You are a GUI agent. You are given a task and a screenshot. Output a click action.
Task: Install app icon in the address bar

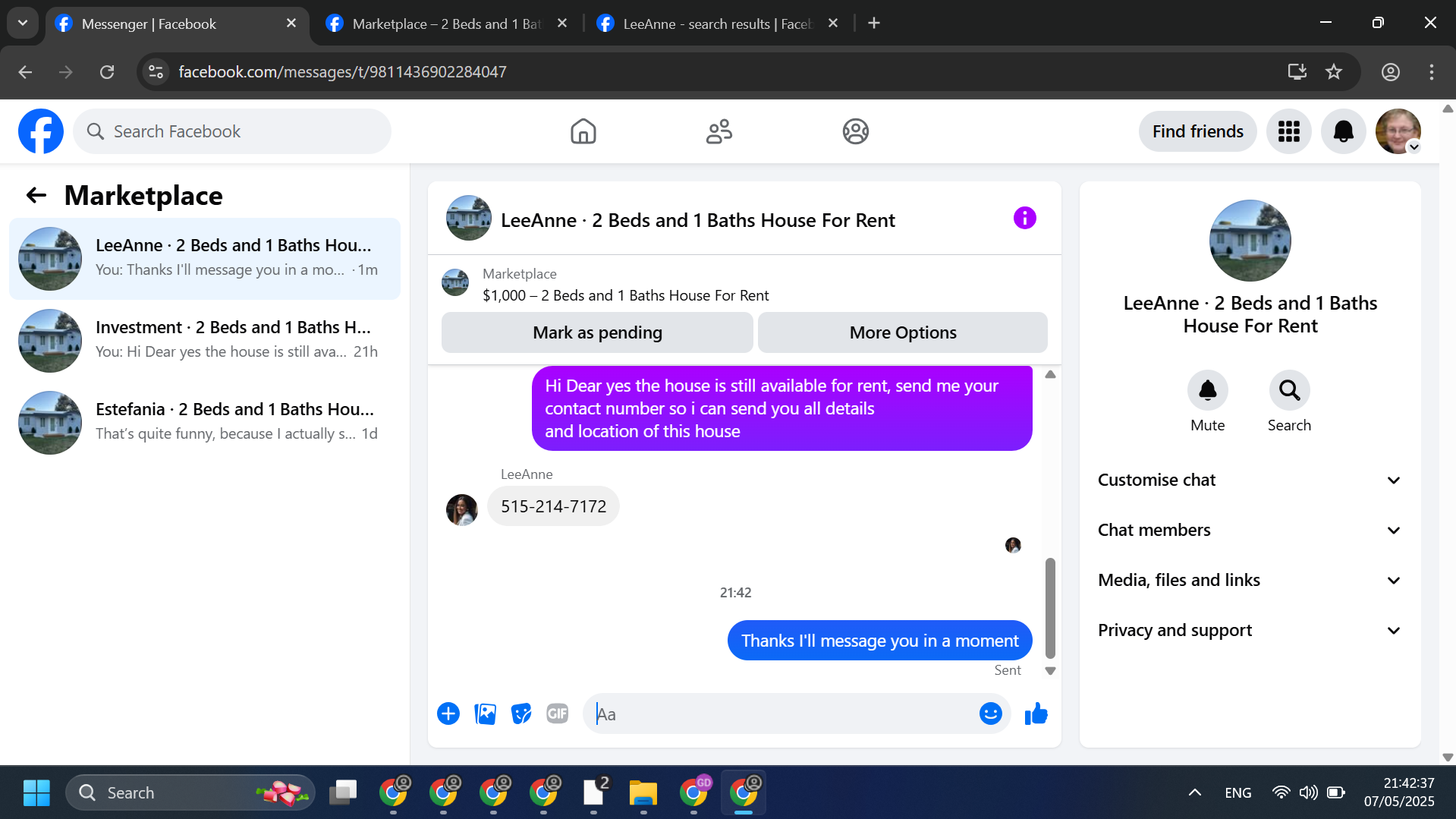tap(1297, 72)
